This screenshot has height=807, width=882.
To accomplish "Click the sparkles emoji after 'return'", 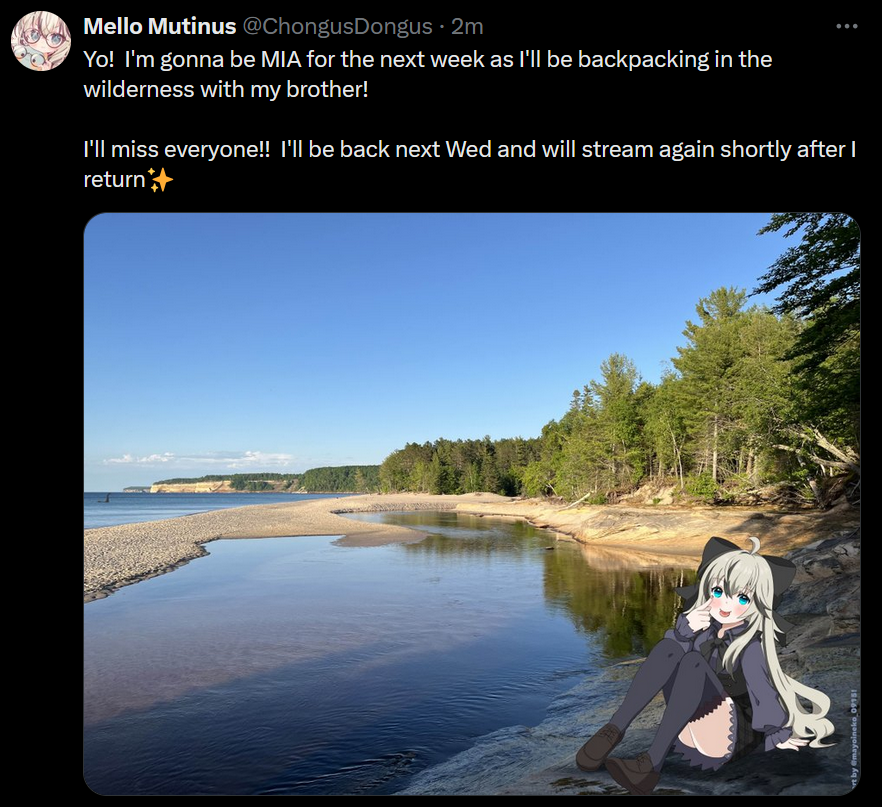I will click(160, 180).
